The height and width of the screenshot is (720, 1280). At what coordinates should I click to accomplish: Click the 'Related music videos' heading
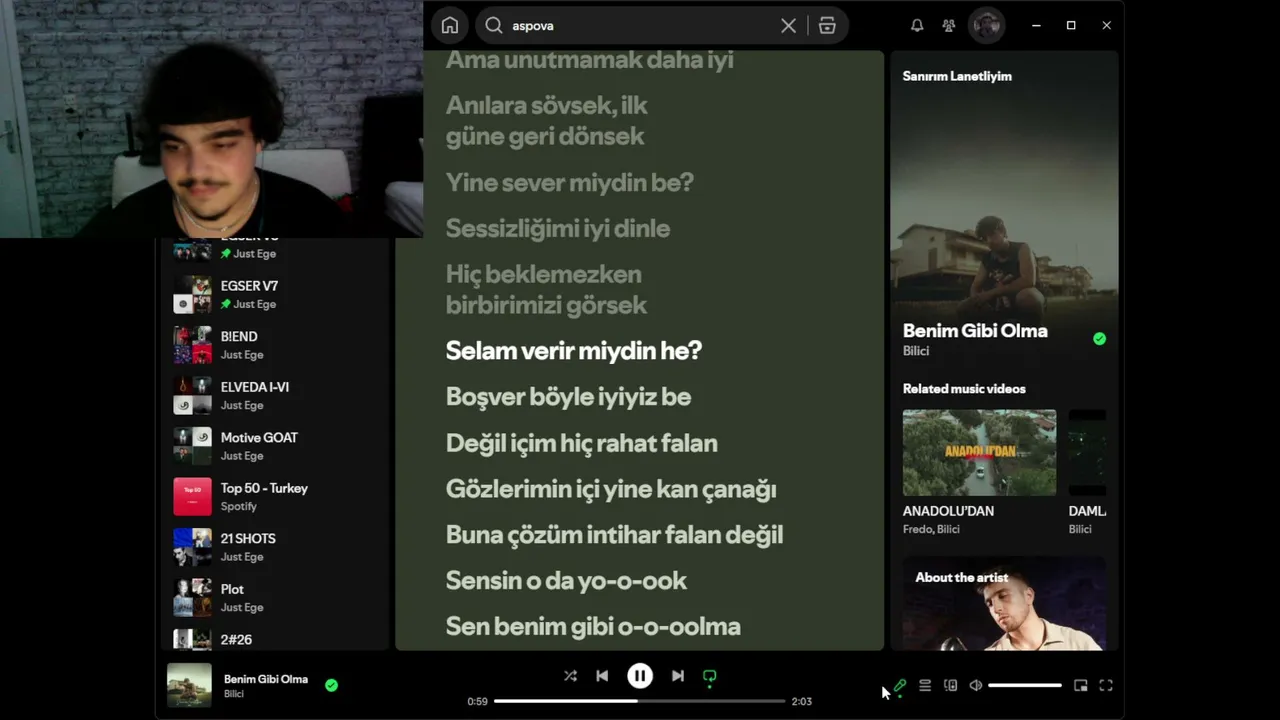[x=964, y=389]
